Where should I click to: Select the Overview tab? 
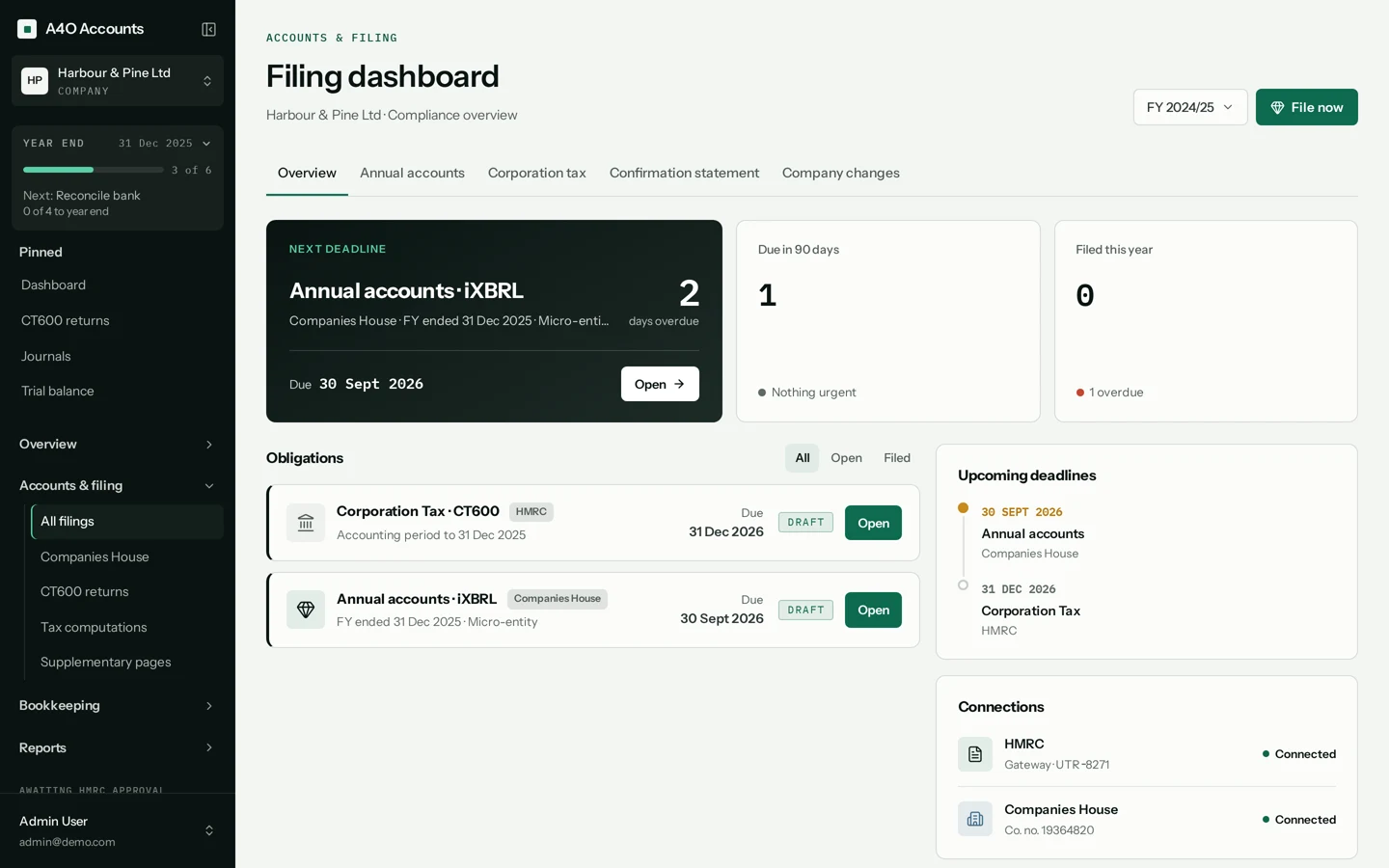(307, 174)
